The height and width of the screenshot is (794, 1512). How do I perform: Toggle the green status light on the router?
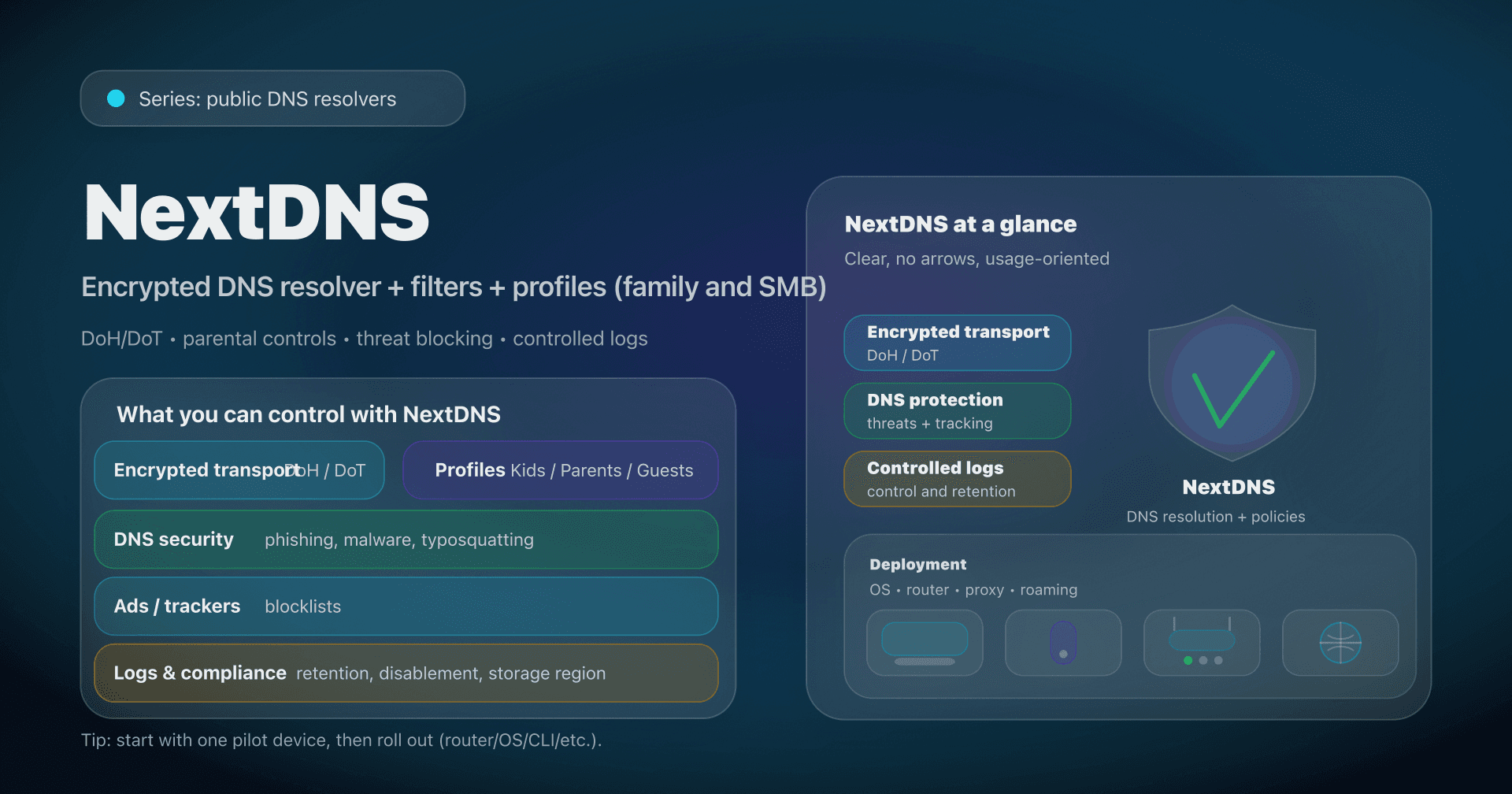[1188, 660]
